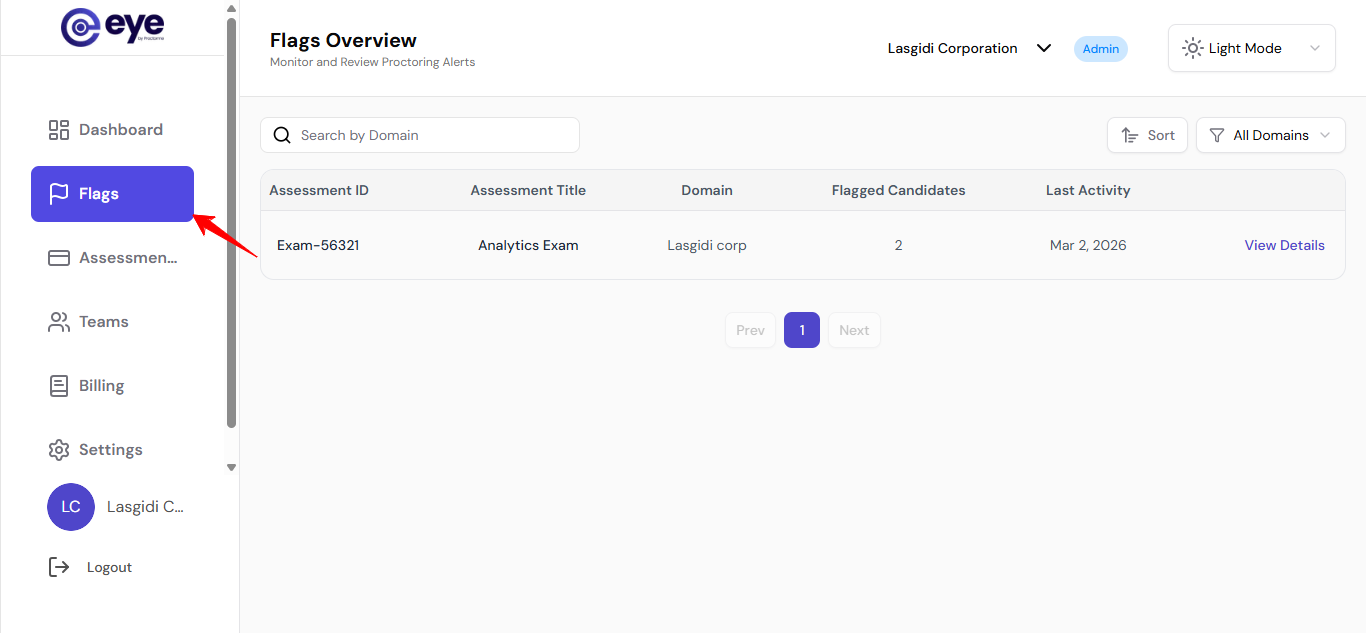This screenshot has height=633, width=1366.
Task: Select the Flags menu item
Action: pyautogui.click(x=112, y=194)
